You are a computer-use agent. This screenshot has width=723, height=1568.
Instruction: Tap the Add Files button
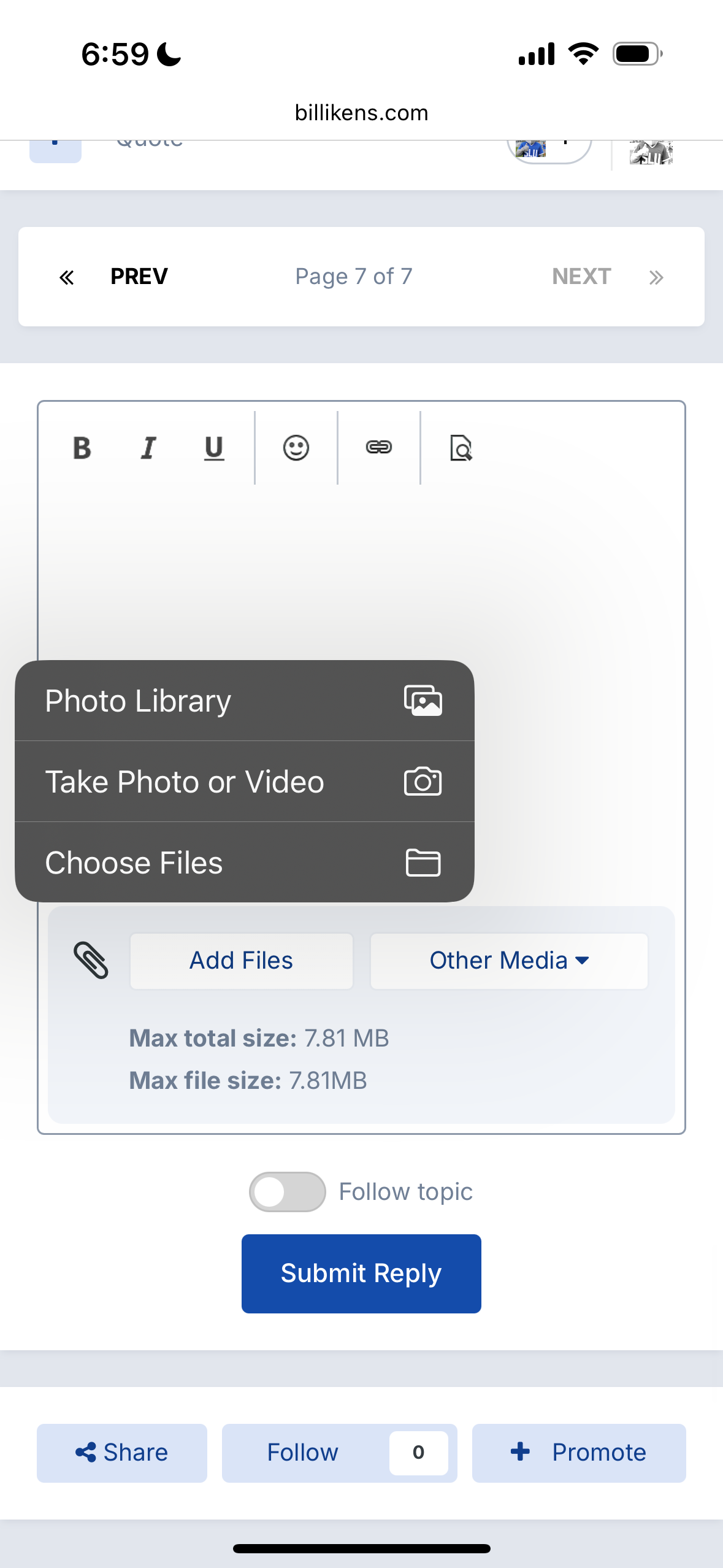pos(241,961)
